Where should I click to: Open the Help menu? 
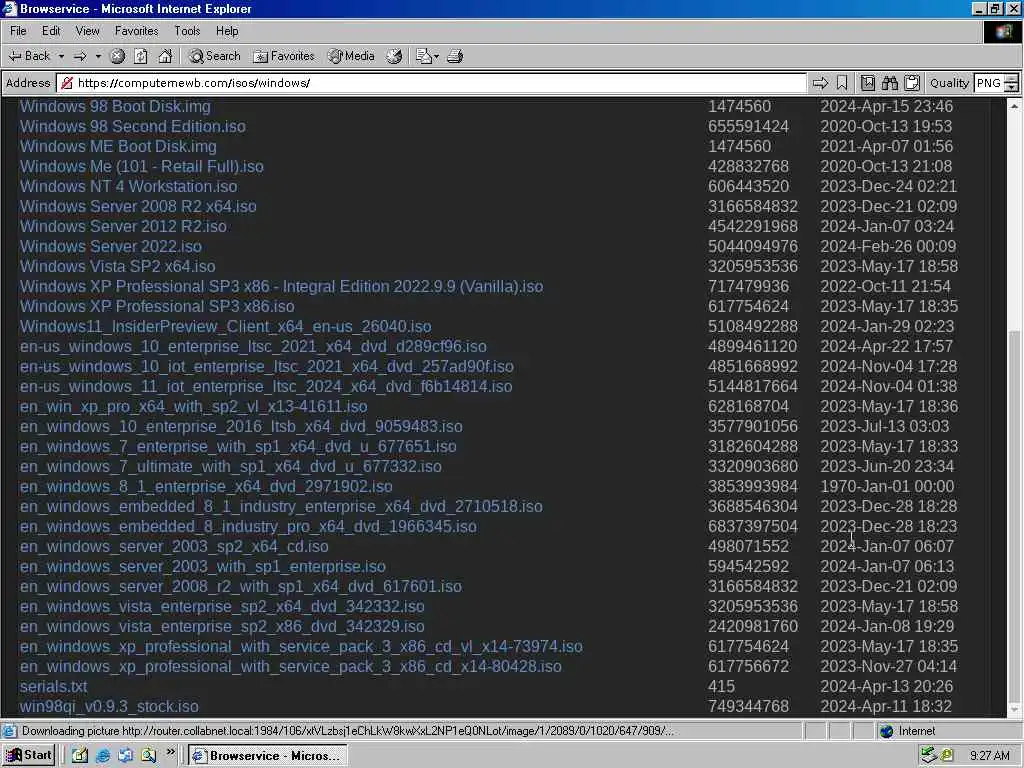(227, 31)
